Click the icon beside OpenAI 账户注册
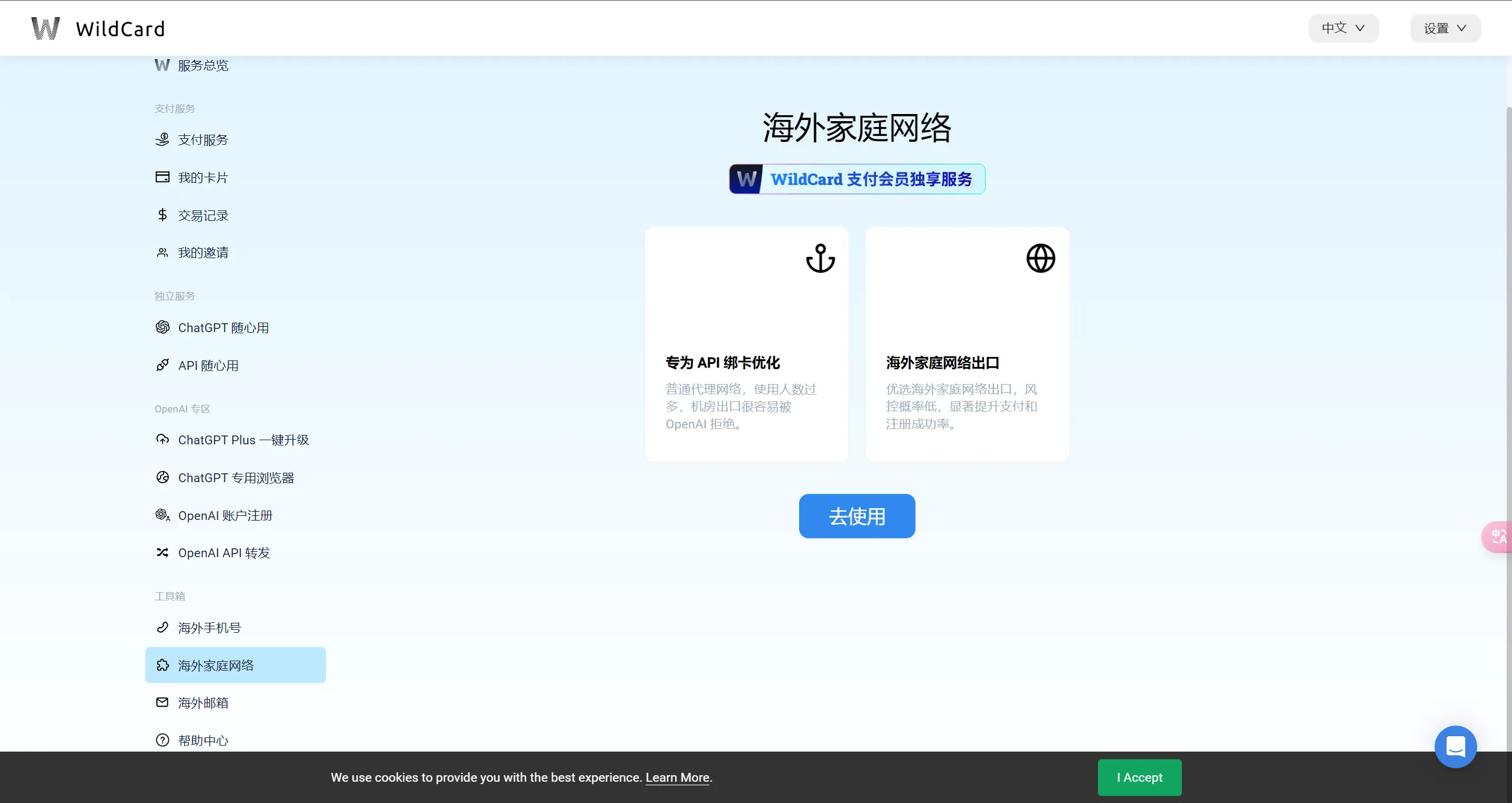 162,515
